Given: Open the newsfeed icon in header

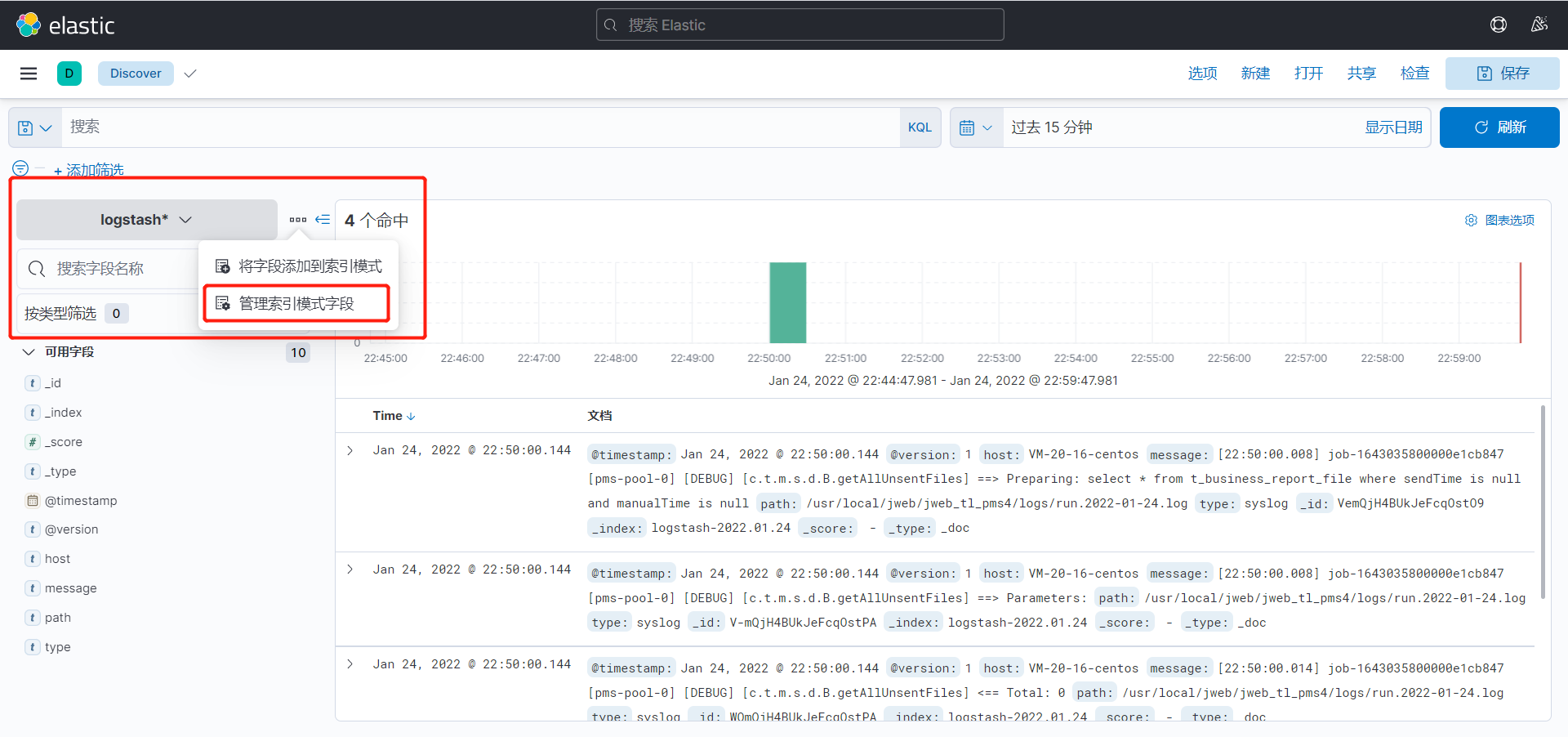Looking at the screenshot, I should (1539, 25).
